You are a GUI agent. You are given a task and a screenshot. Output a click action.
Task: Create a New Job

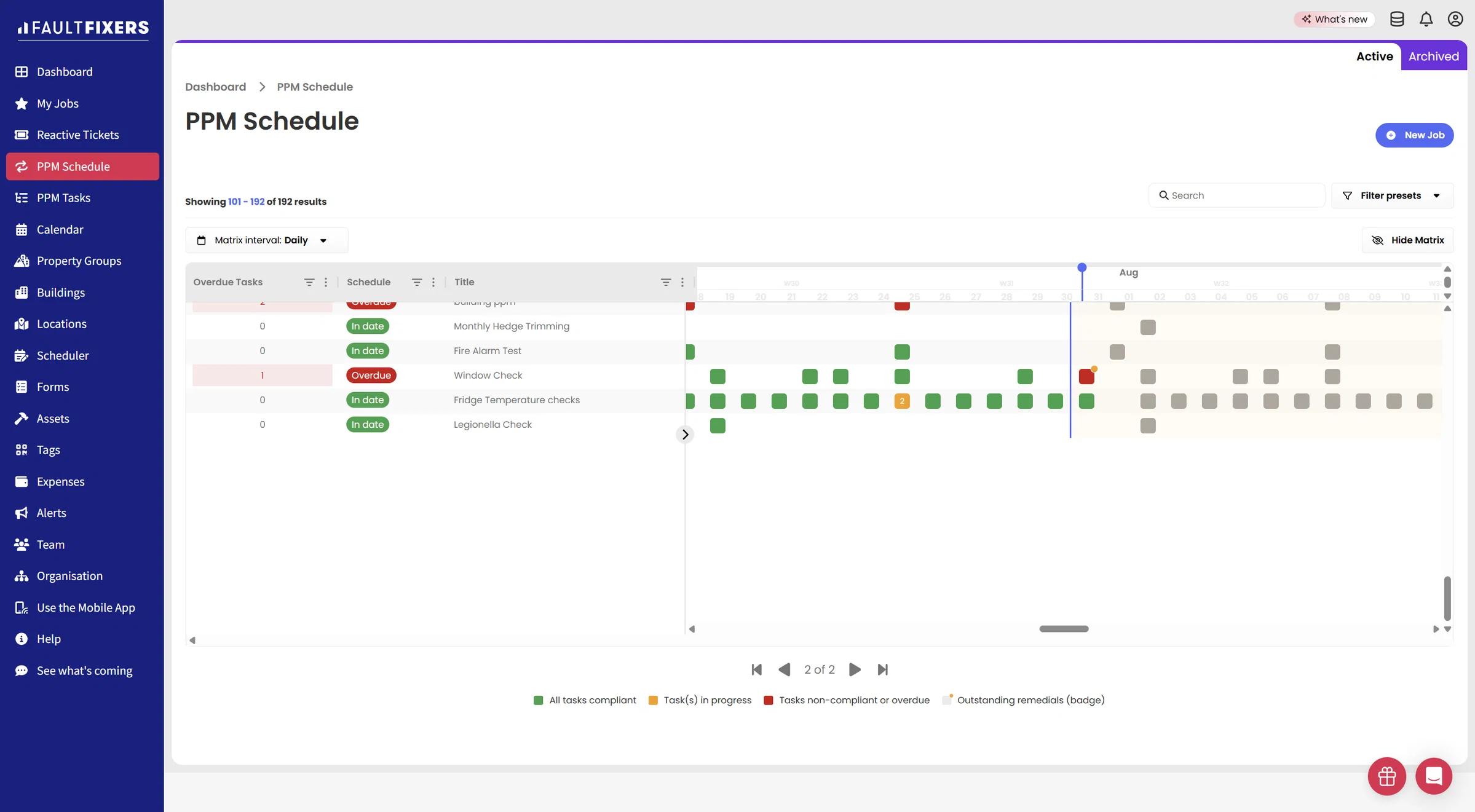point(1414,135)
